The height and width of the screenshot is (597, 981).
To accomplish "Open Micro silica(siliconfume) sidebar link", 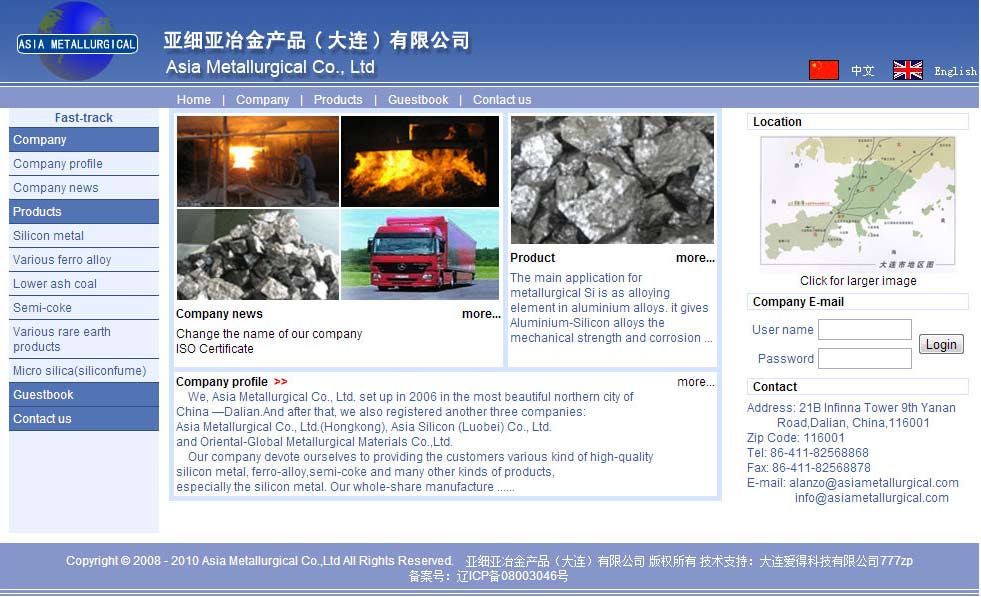I will pyautogui.click(x=80, y=371).
